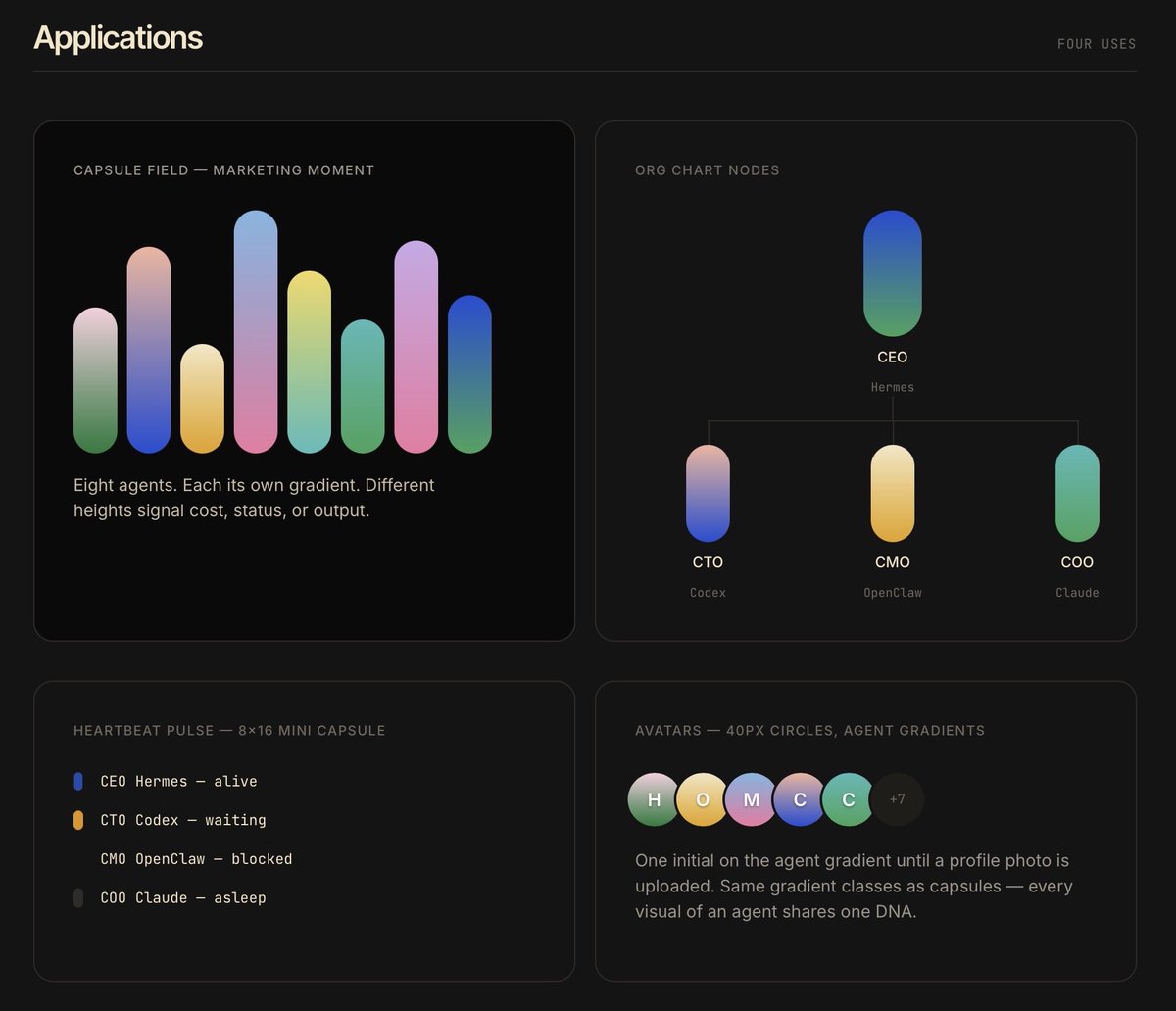
Task: Select the yellow-to-teal capsule in the capsule field
Action: pyautogui.click(x=309, y=361)
